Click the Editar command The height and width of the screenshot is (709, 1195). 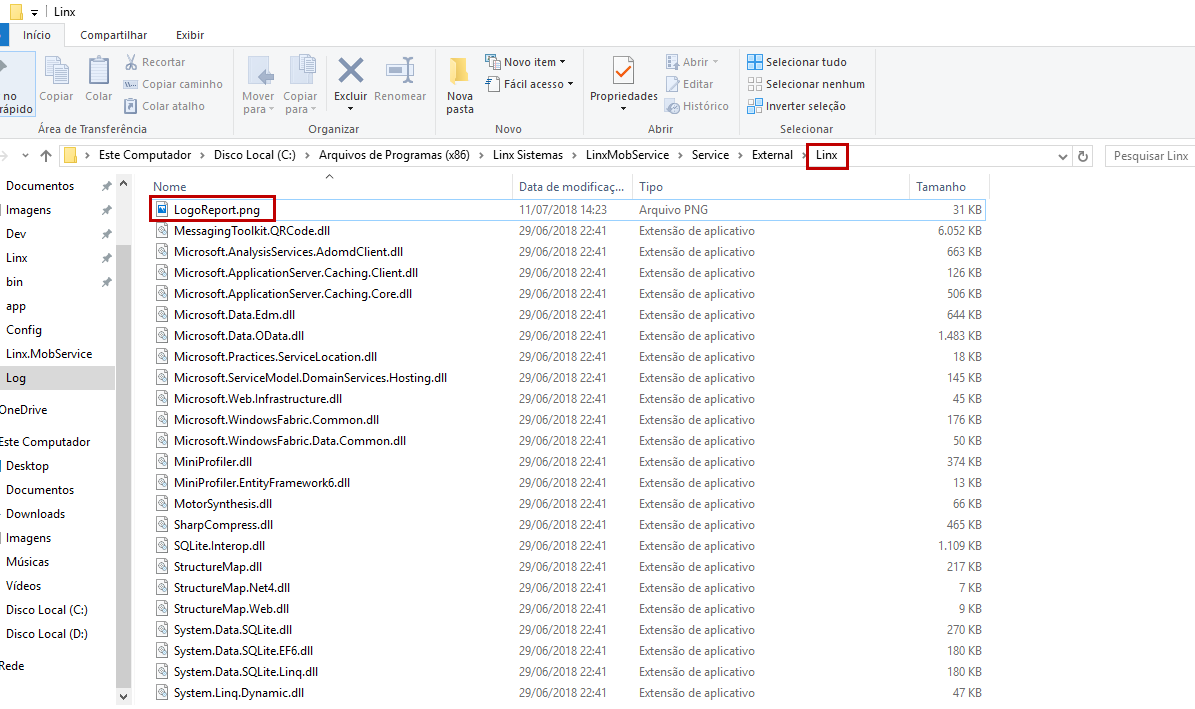pos(690,84)
